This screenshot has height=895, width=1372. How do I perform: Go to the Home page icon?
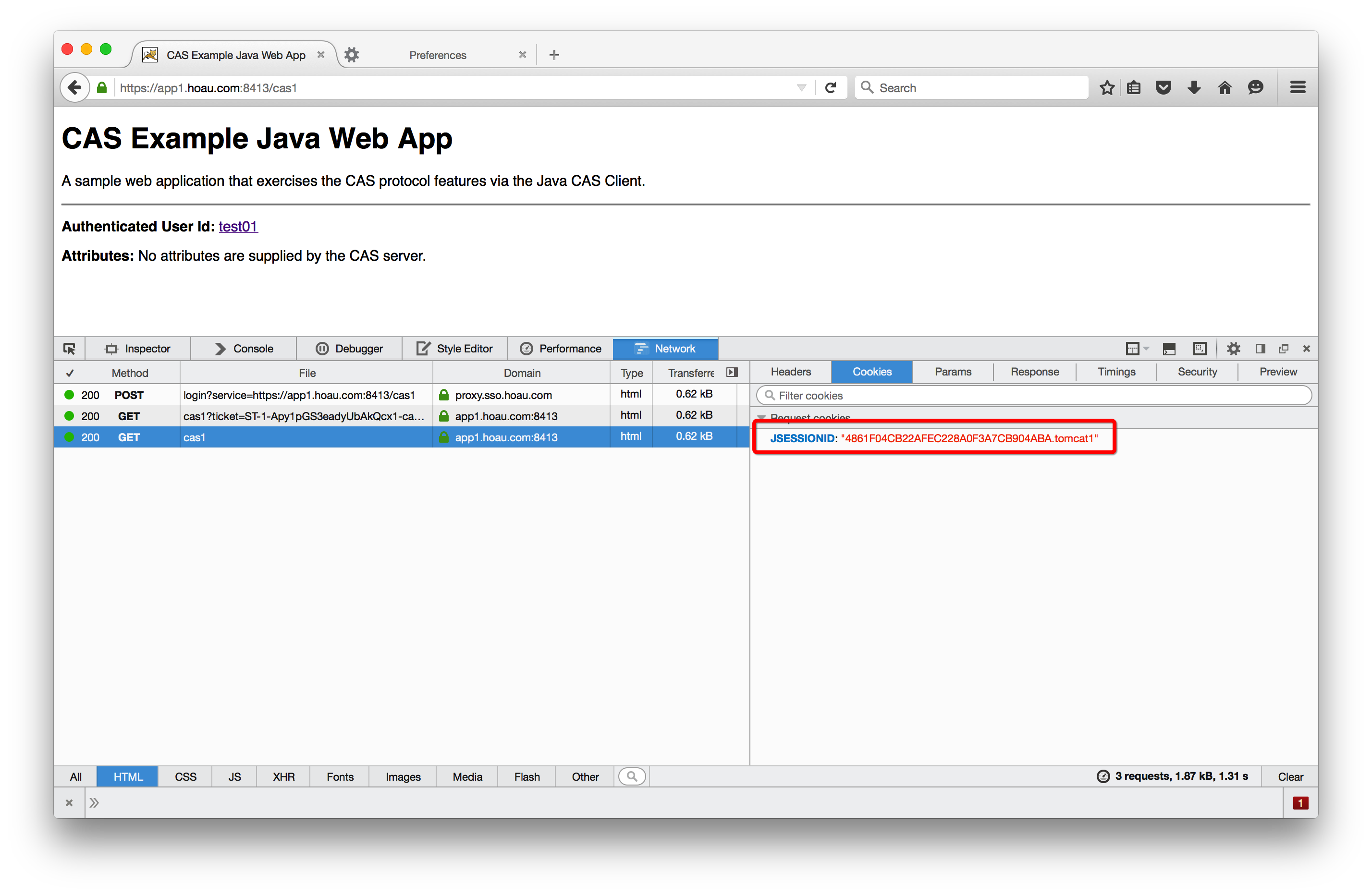point(1225,87)
